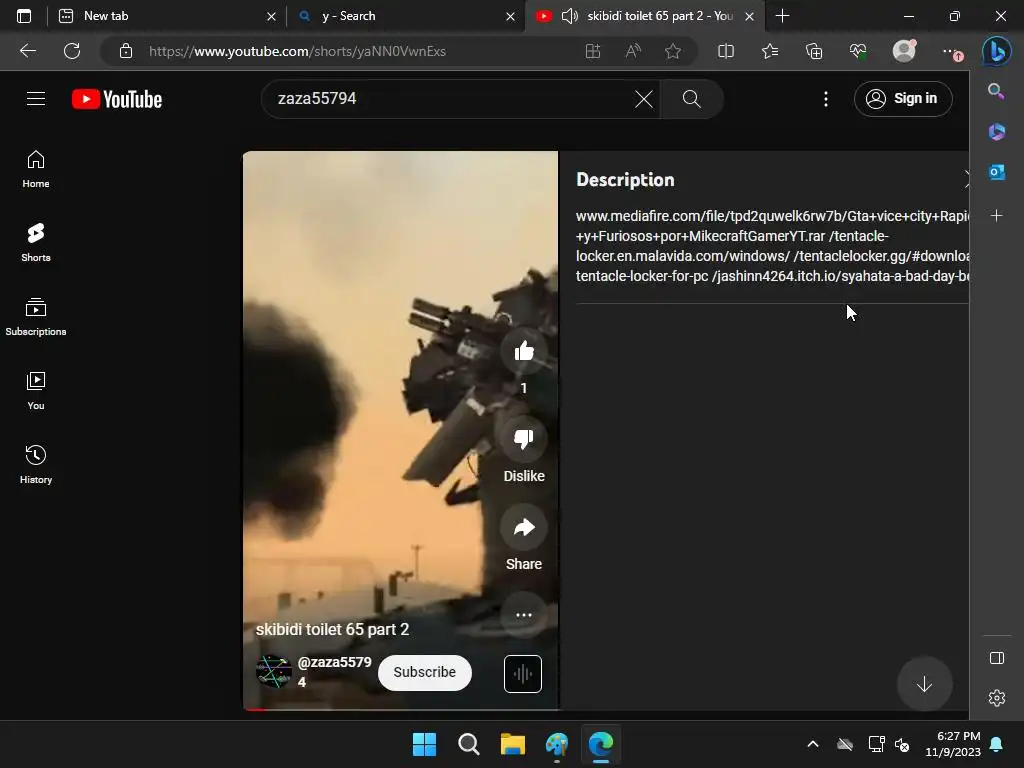Open Paint from the taskbar

(x=557, y=744)
